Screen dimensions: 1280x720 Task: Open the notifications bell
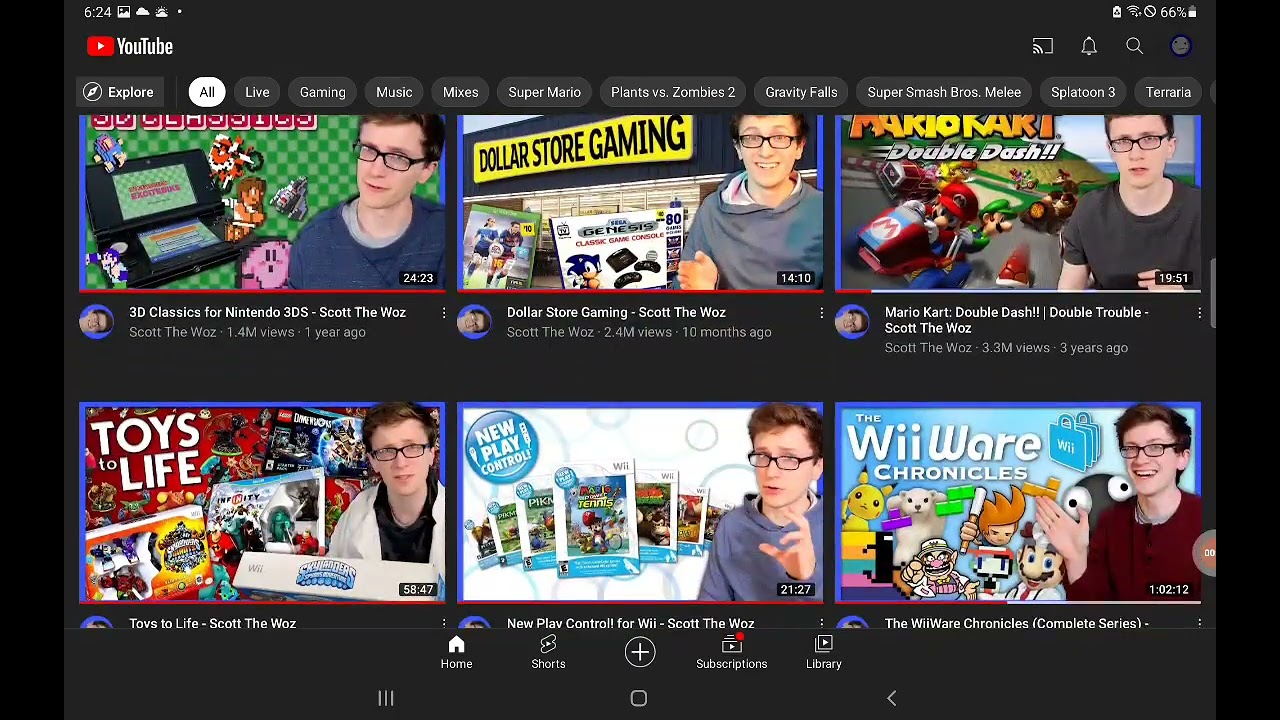[x=1089, y=46]
